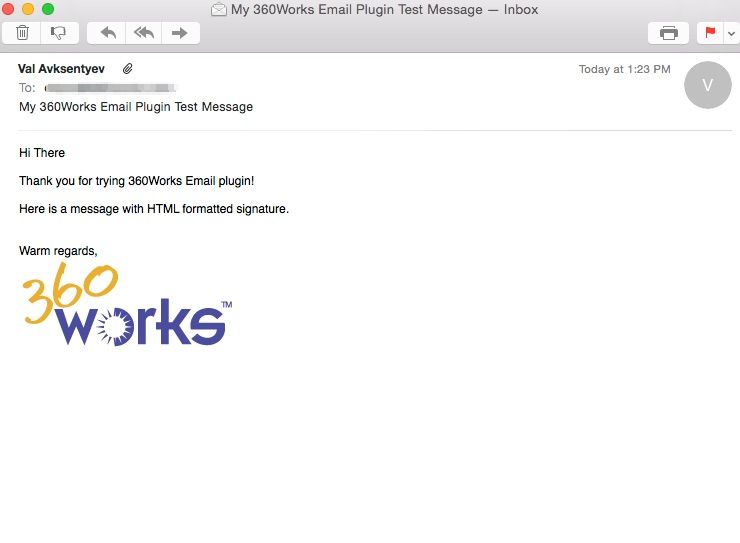Screen dimensions: 740x543
Task: Print the email using printer icon
Action: (668, 33)
